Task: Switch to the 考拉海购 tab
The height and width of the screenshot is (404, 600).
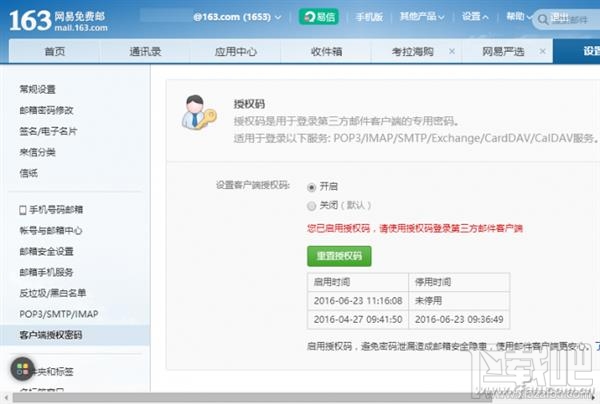Action: pyautogui.click(x=412, y=51)
